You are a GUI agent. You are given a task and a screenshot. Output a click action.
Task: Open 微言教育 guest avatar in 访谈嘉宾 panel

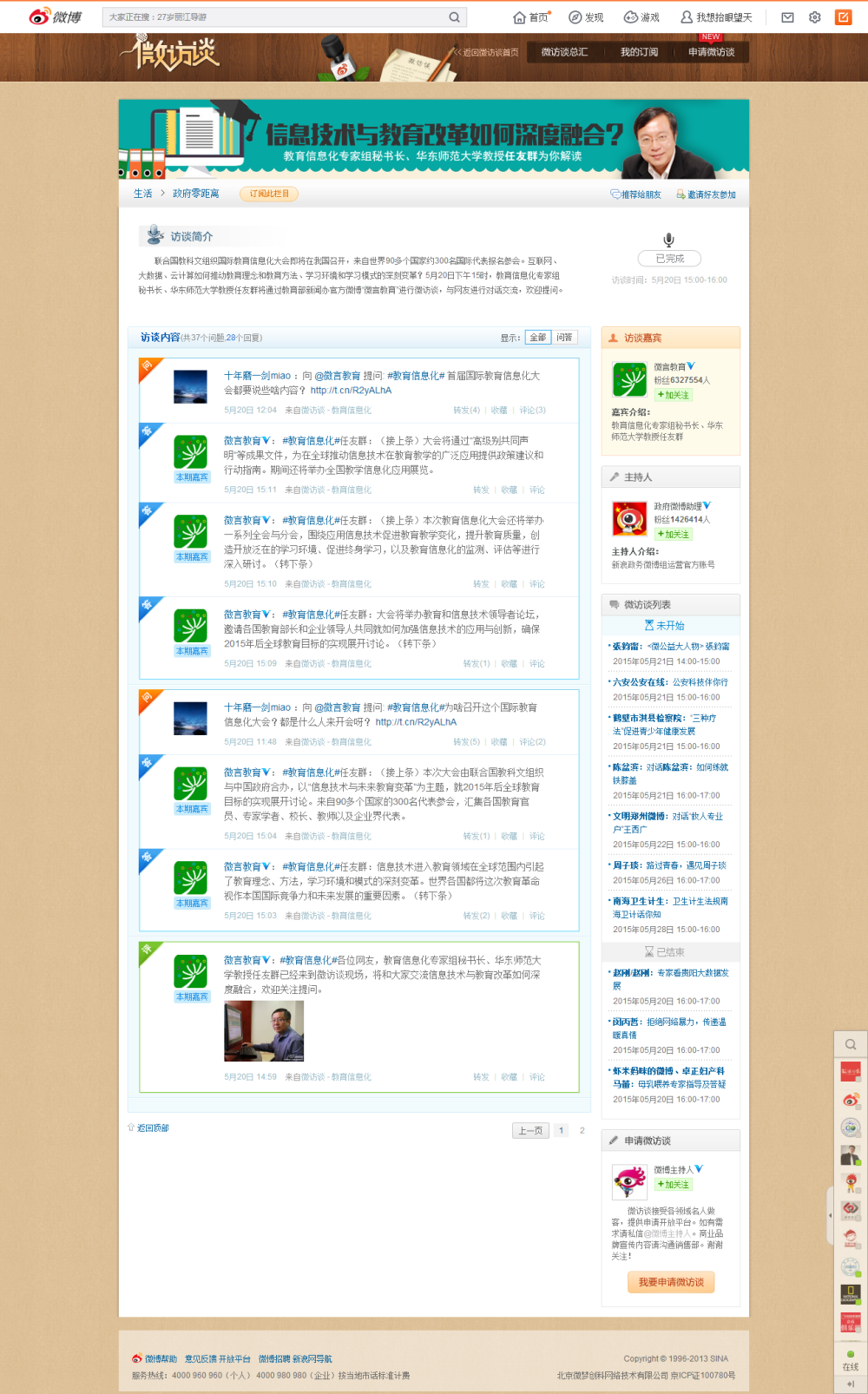point(629,379)
